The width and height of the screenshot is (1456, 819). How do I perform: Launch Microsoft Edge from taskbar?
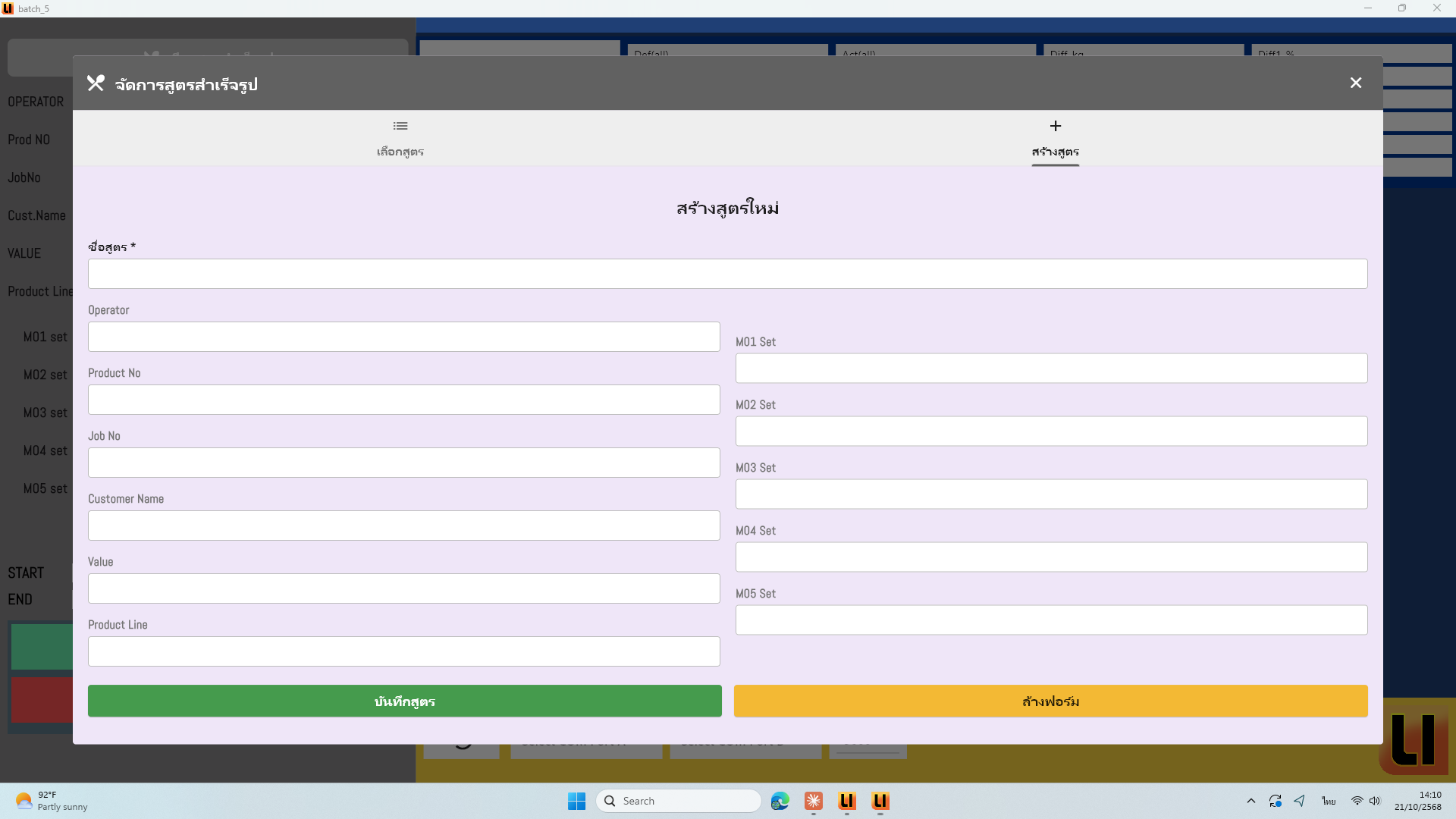(780, 801)
